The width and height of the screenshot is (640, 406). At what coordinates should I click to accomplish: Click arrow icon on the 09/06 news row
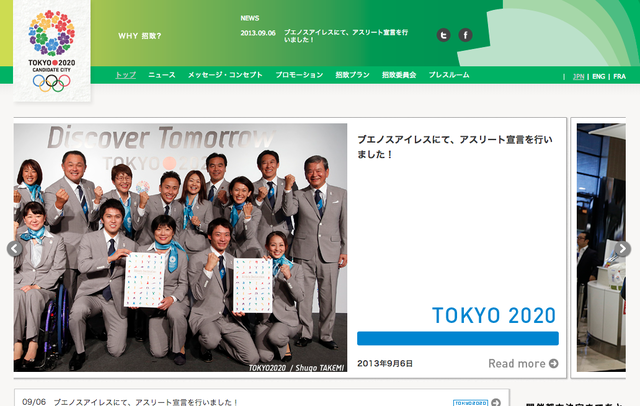click(496, 402)
